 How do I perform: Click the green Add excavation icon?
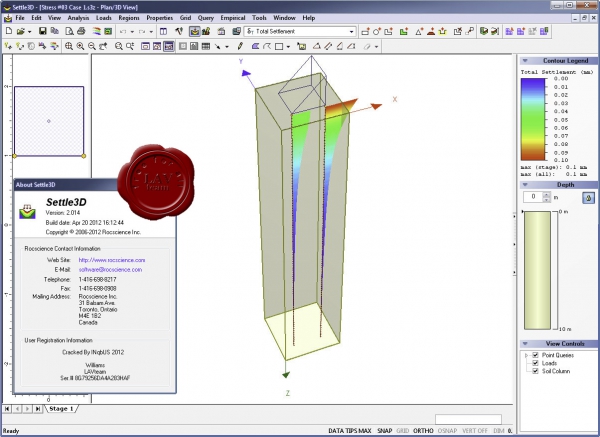tap(404, 31)
